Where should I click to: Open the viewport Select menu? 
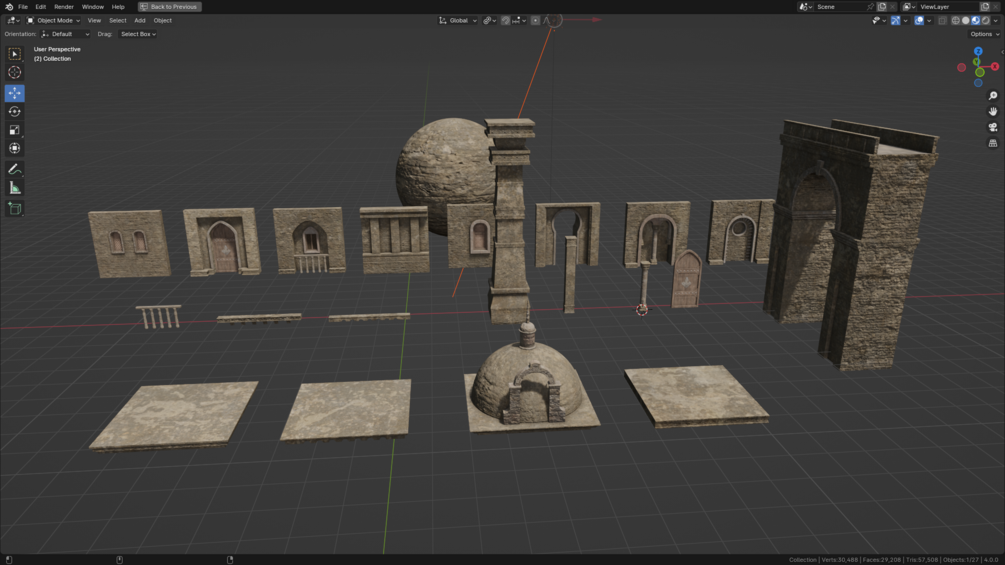pos(117,20)
